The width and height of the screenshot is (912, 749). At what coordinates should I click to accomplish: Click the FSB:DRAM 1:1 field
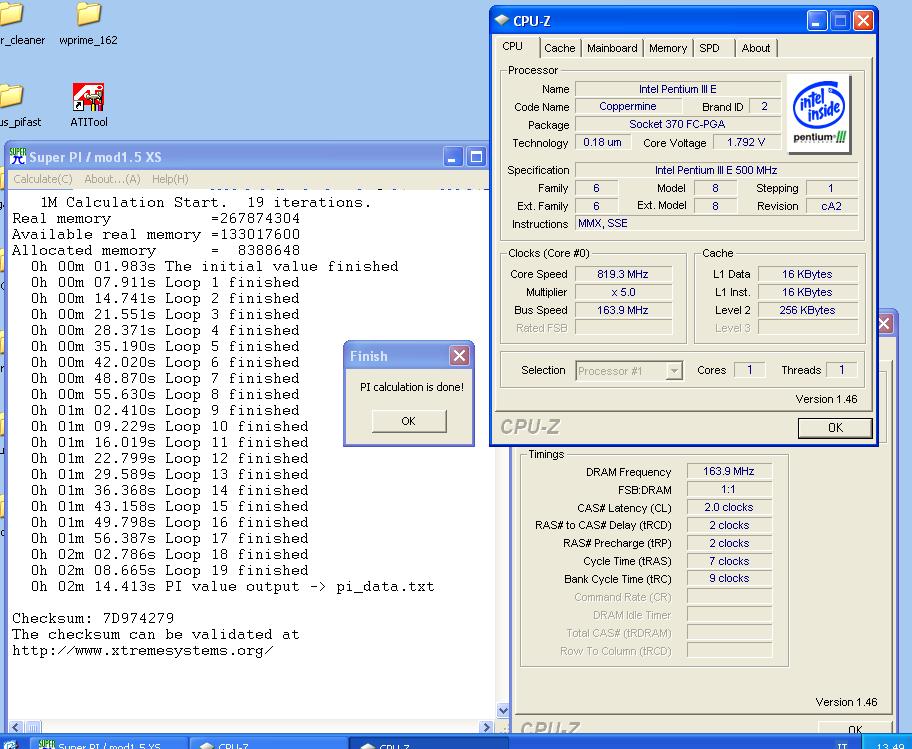click(x=729, y=489)
